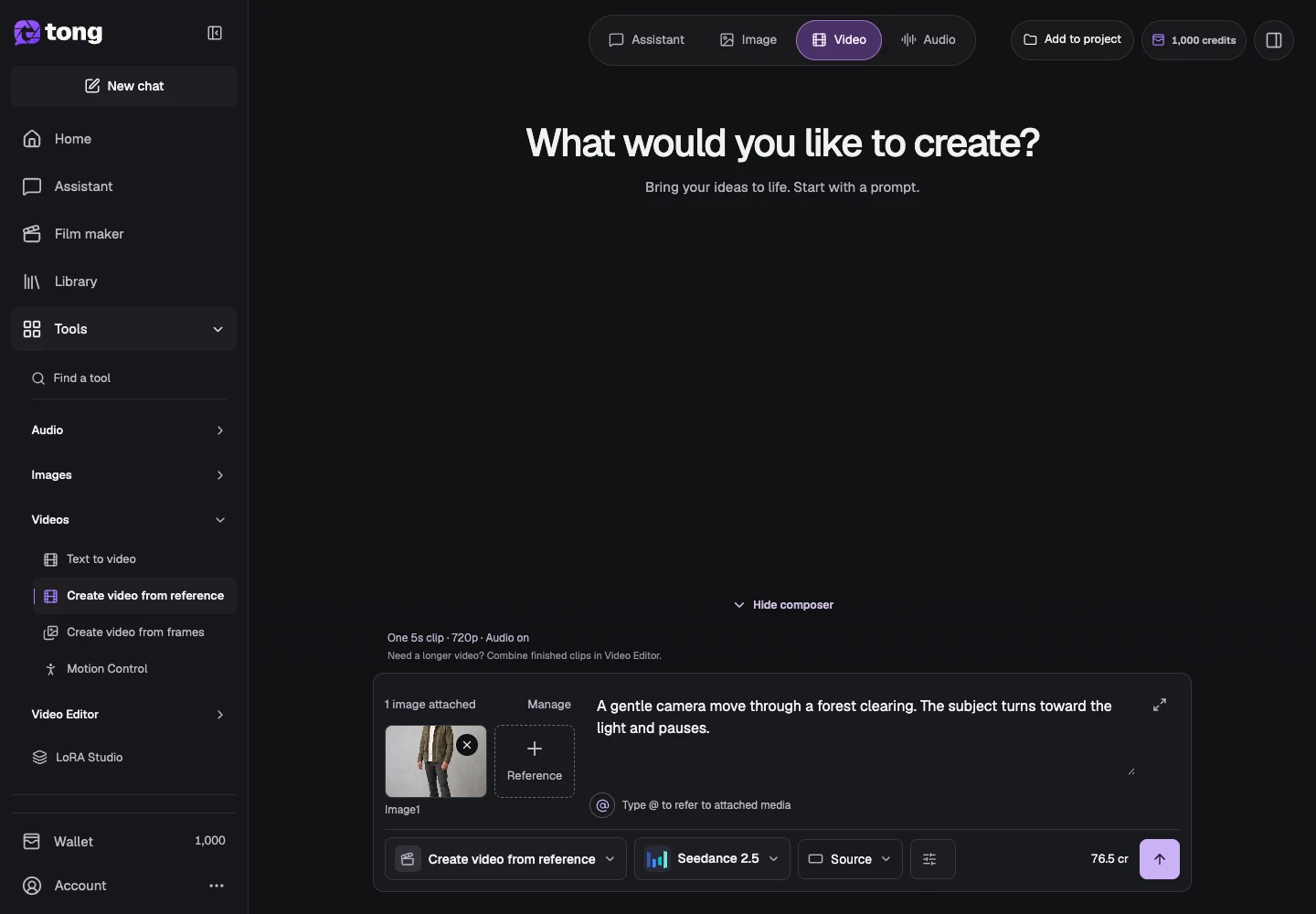
Task: Click the Find a tool search field
Action: click(129, 378)
